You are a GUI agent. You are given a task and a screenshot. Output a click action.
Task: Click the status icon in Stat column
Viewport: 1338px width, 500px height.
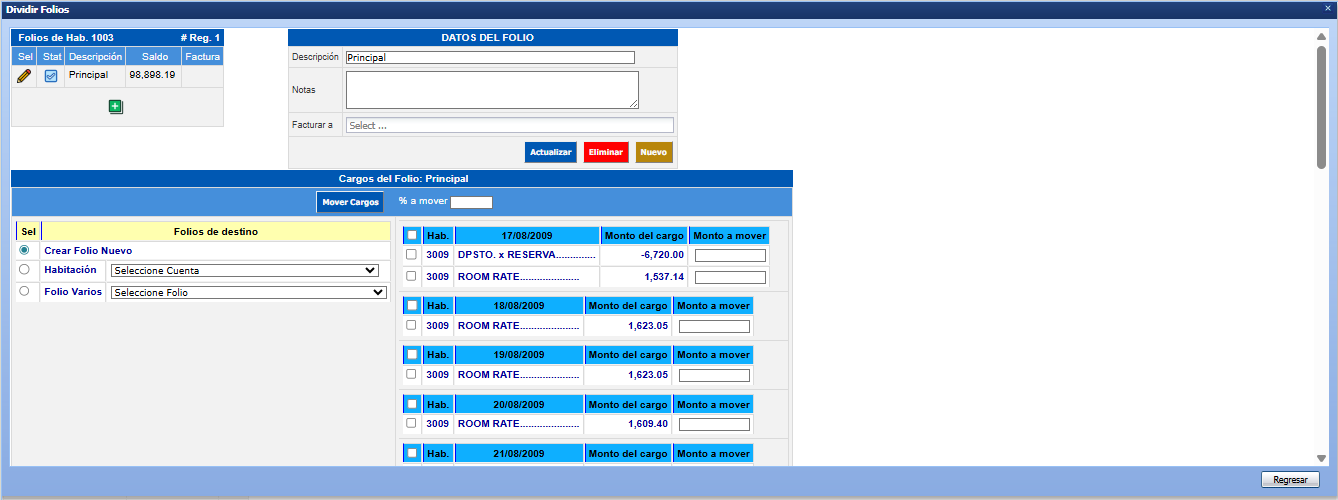tap(51, 76)
